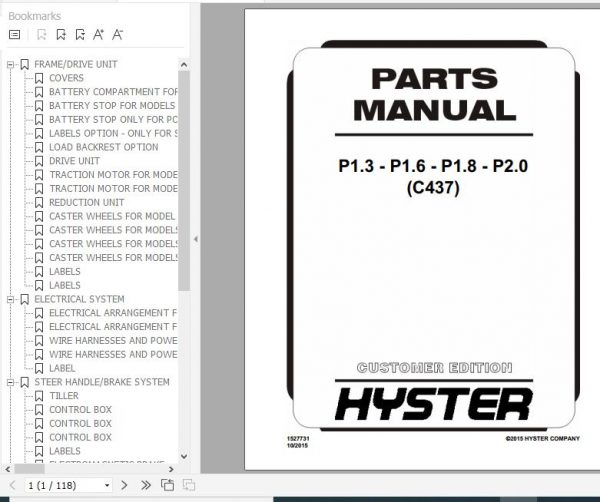Click the PARTS MANUAL cover title
Viewport: 600px width, 502px height.
pyautogui.click(x=434, y=95)
